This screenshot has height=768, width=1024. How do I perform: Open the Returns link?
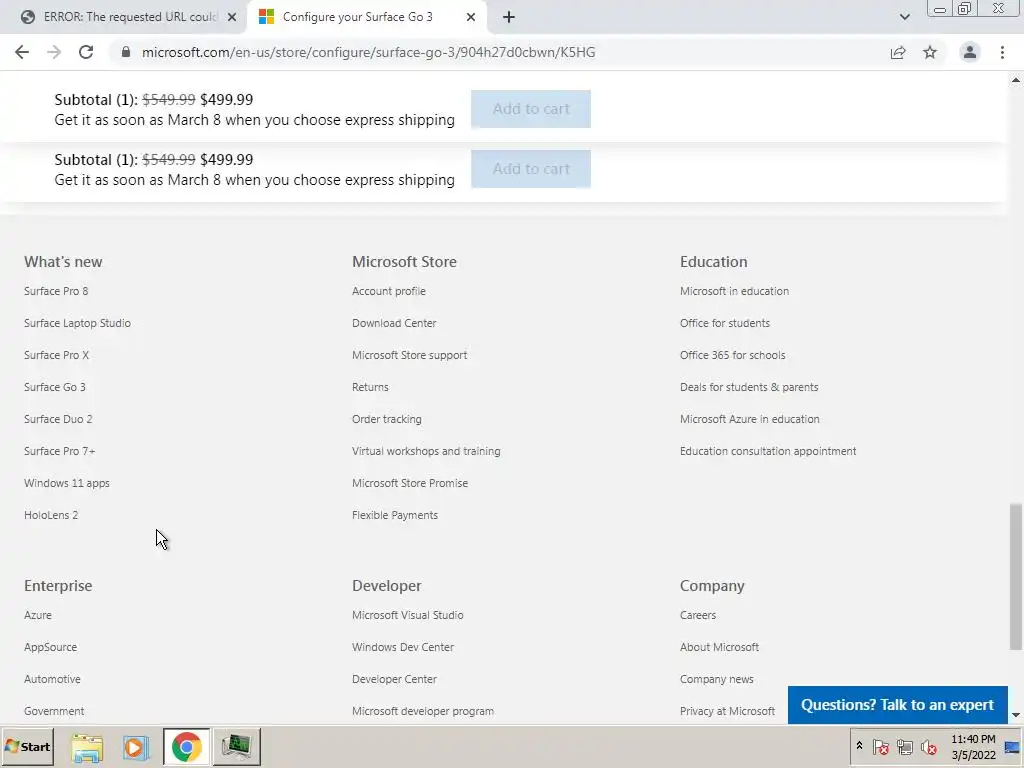tap(370, 387)
